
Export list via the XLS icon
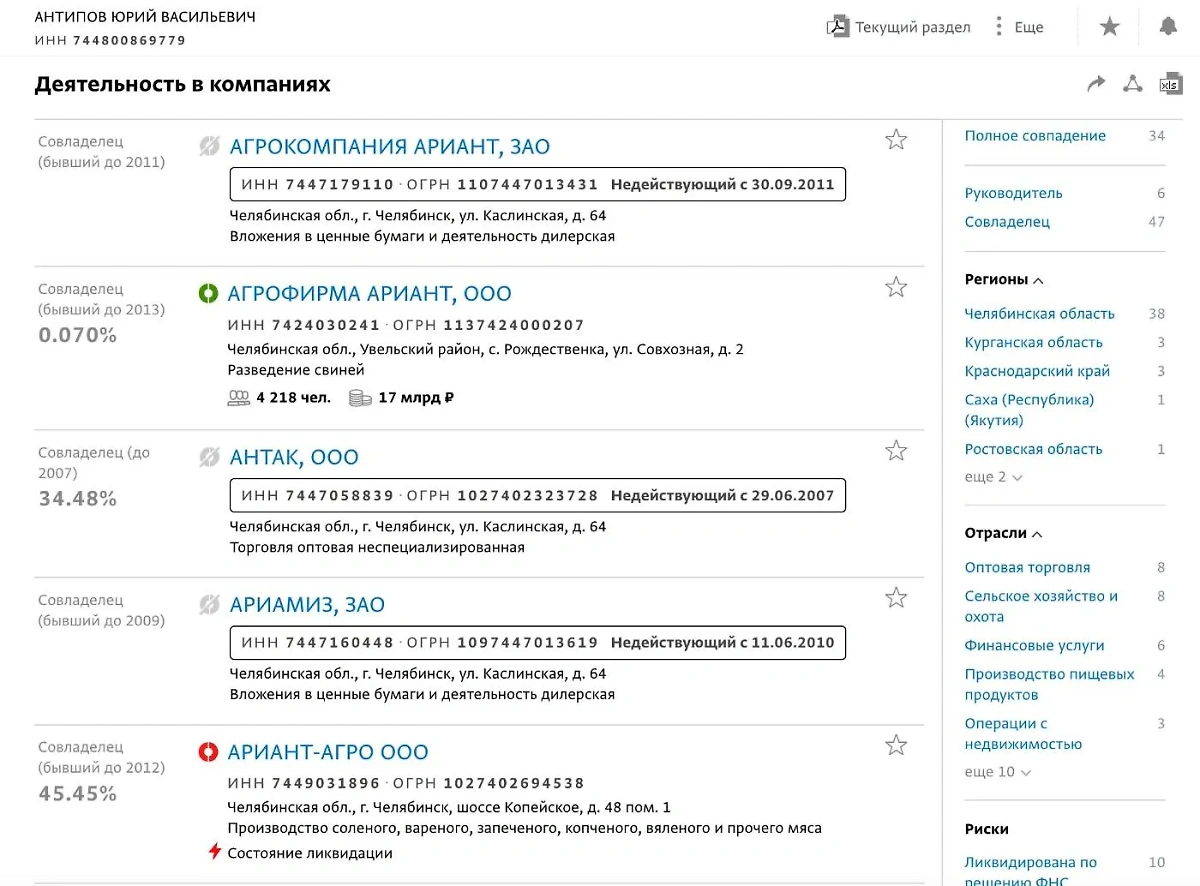pos(1170,84)
